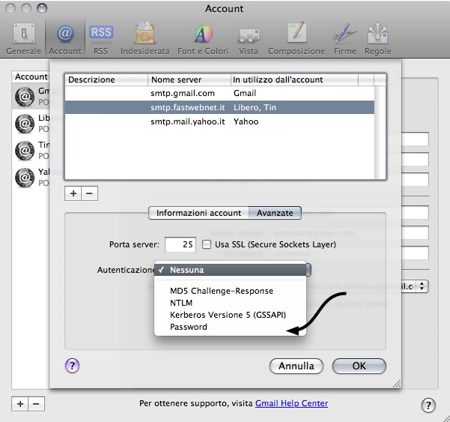
Task: Remove selected SMTP server with minus
Action: (x=89, y=193)
